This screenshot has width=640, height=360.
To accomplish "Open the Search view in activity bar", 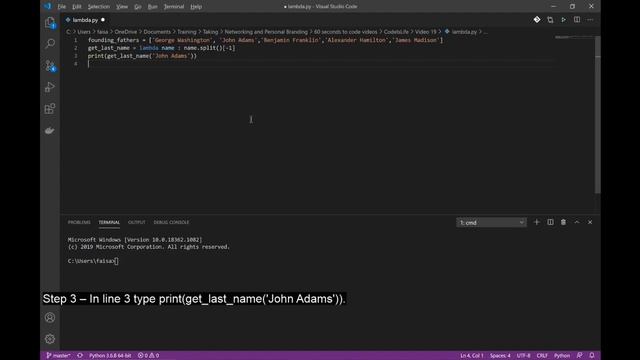I will click(50, 44).
